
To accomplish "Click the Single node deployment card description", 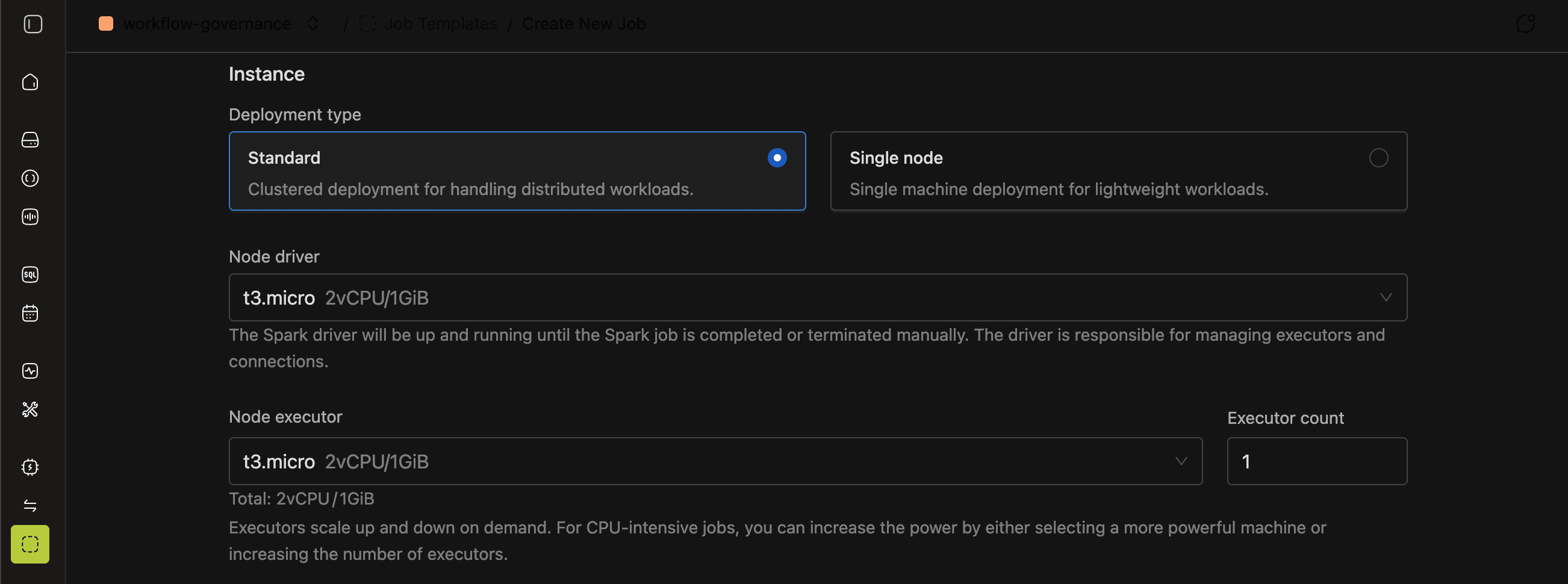I will (1059, 189).
